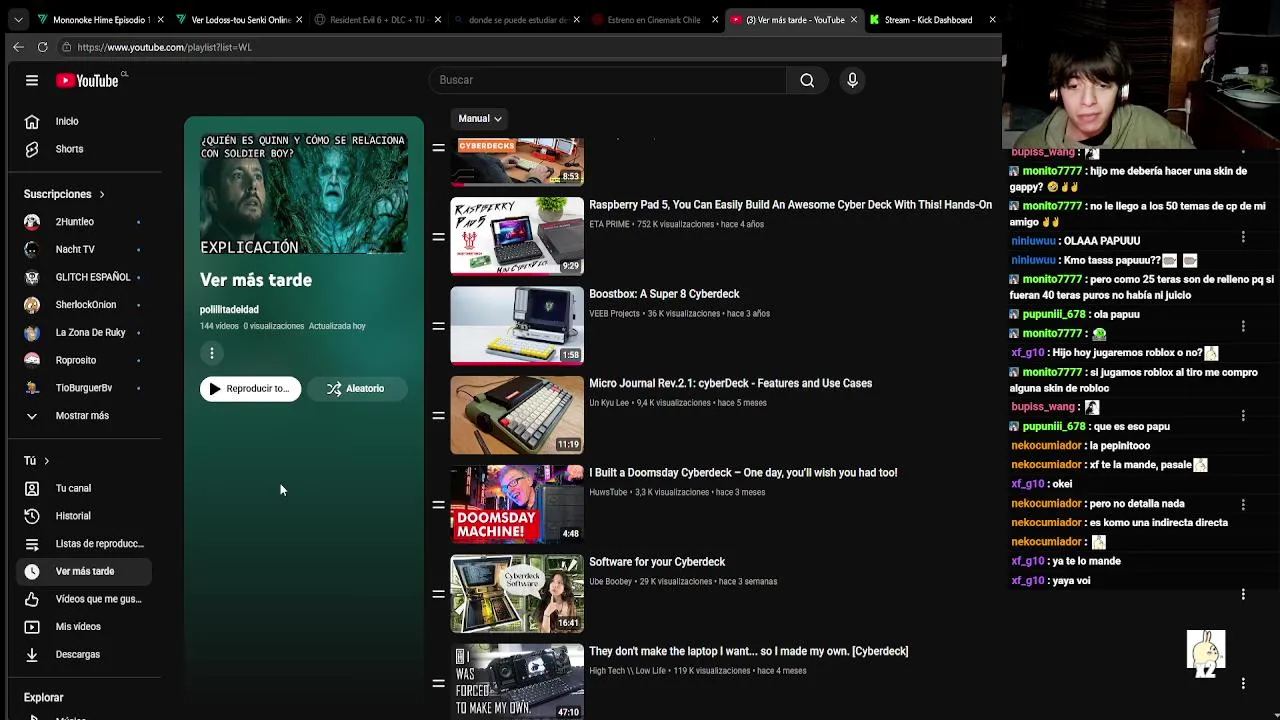The image size is (1280, 720).
Task: Open They don't make the laptop video title
Action: [x=748, y=651]
